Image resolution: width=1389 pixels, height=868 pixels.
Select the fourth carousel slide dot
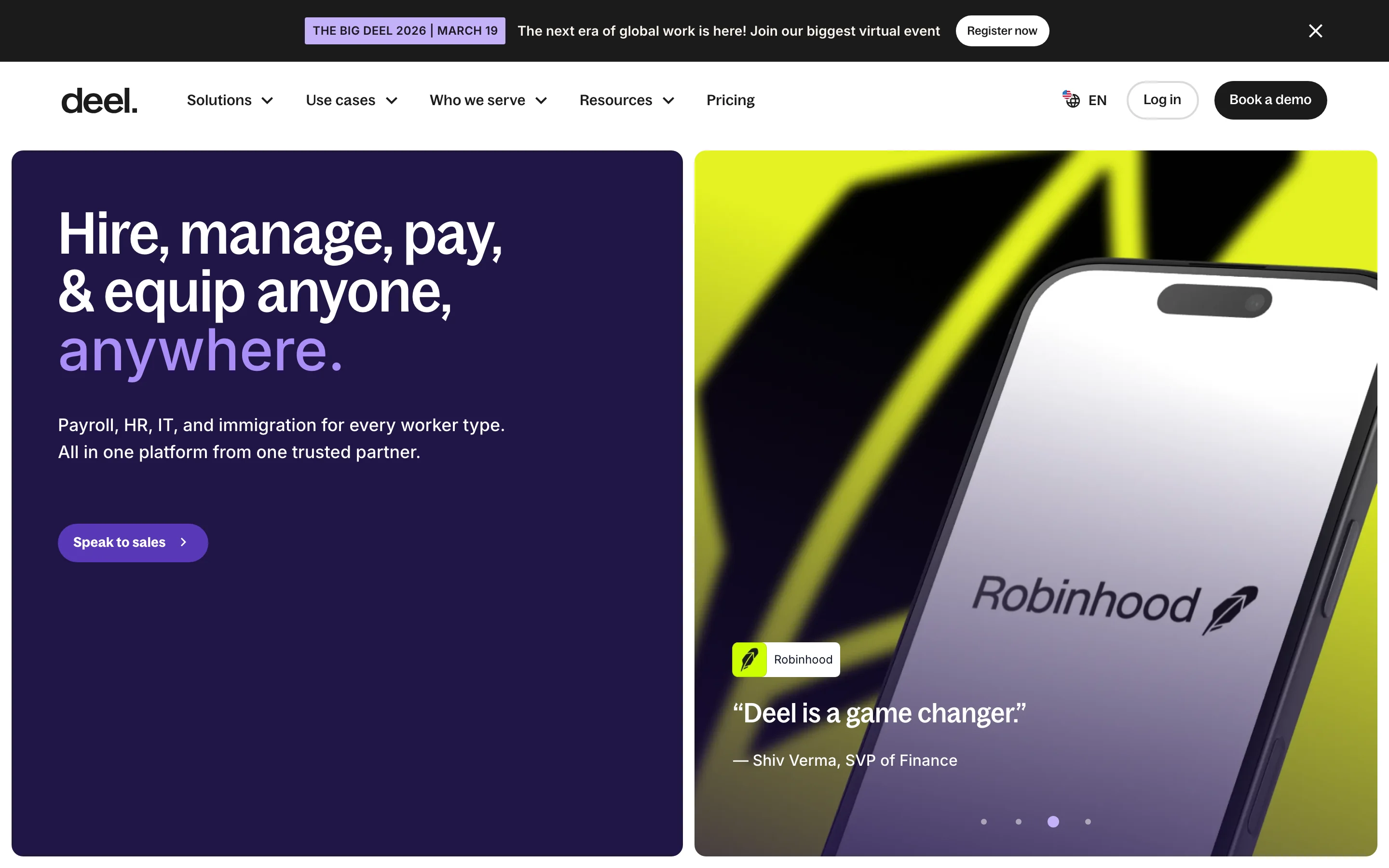tap(1088, 822)
